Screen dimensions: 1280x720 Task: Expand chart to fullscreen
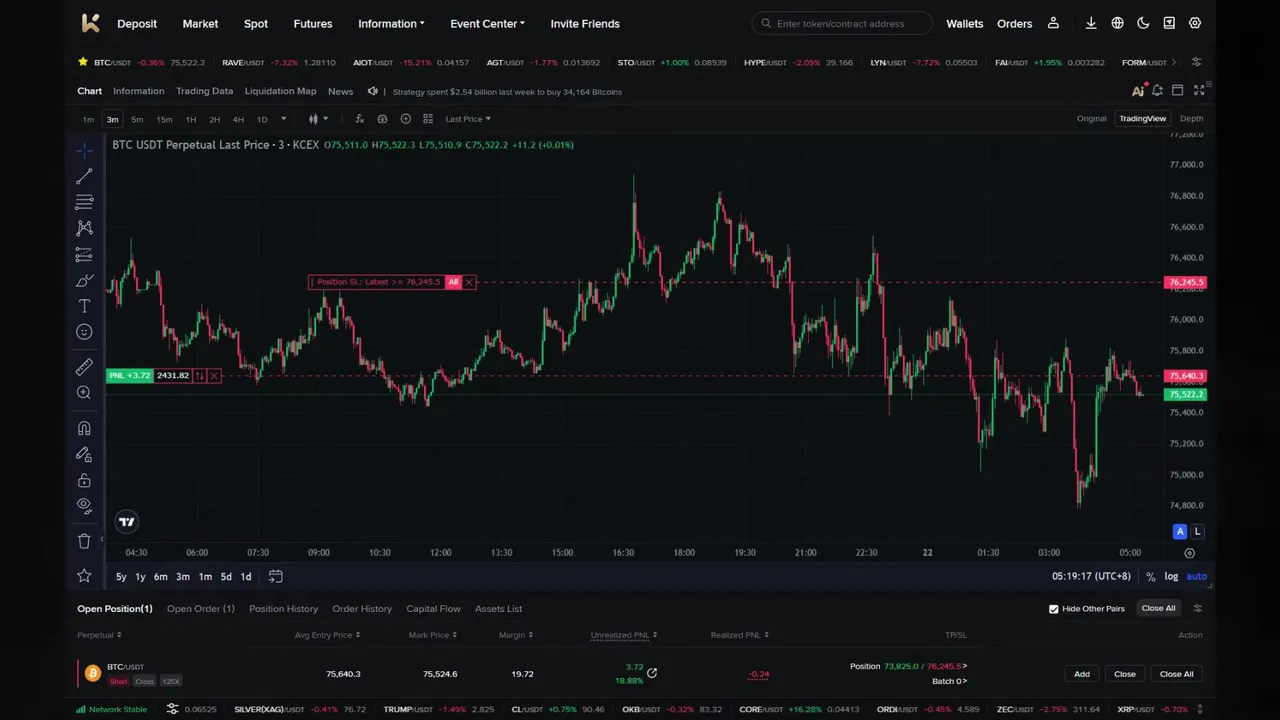(1199, 91)
